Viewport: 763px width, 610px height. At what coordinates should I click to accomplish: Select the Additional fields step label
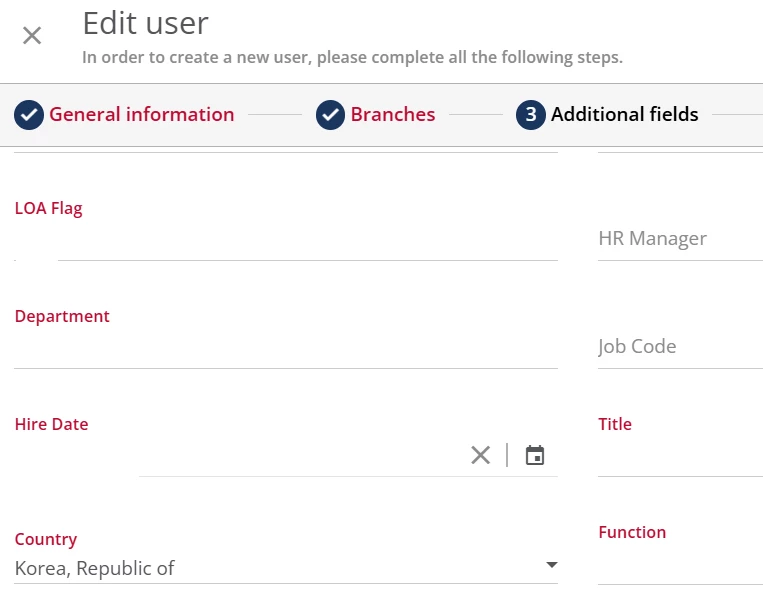point(624,115)
